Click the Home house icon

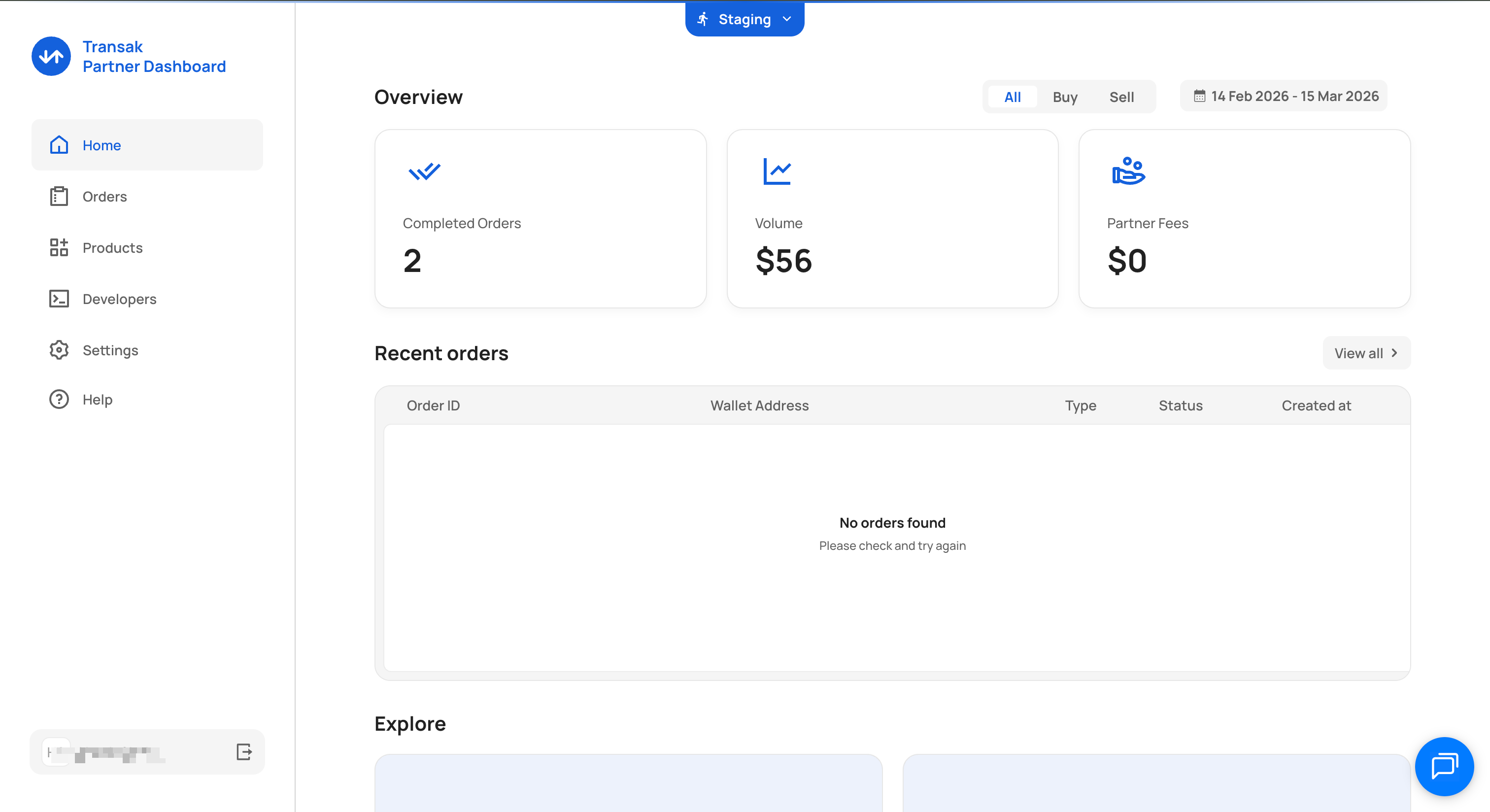pyautogui.click(x=59, y=145)
